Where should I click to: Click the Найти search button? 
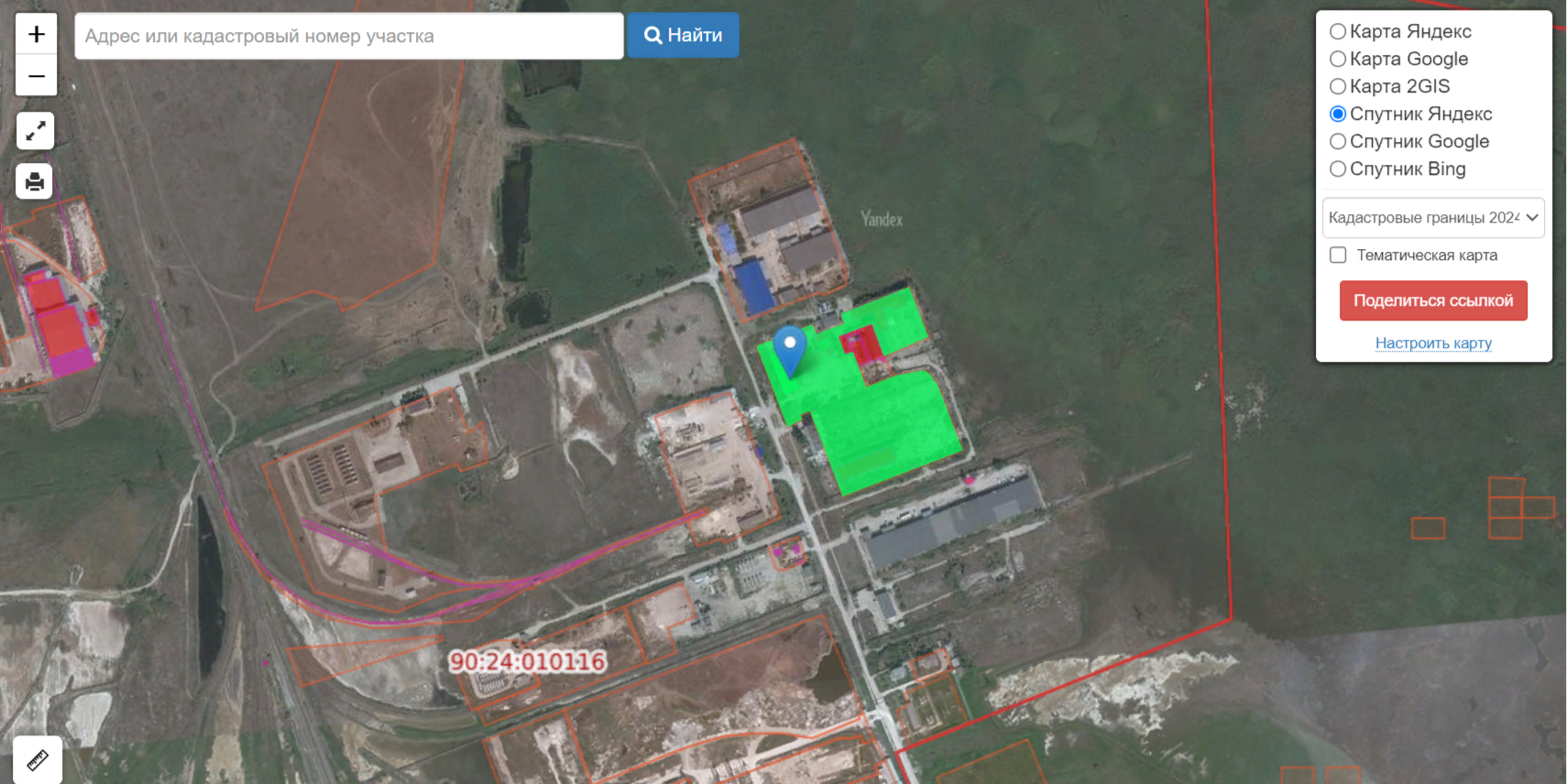pos(683,36)
